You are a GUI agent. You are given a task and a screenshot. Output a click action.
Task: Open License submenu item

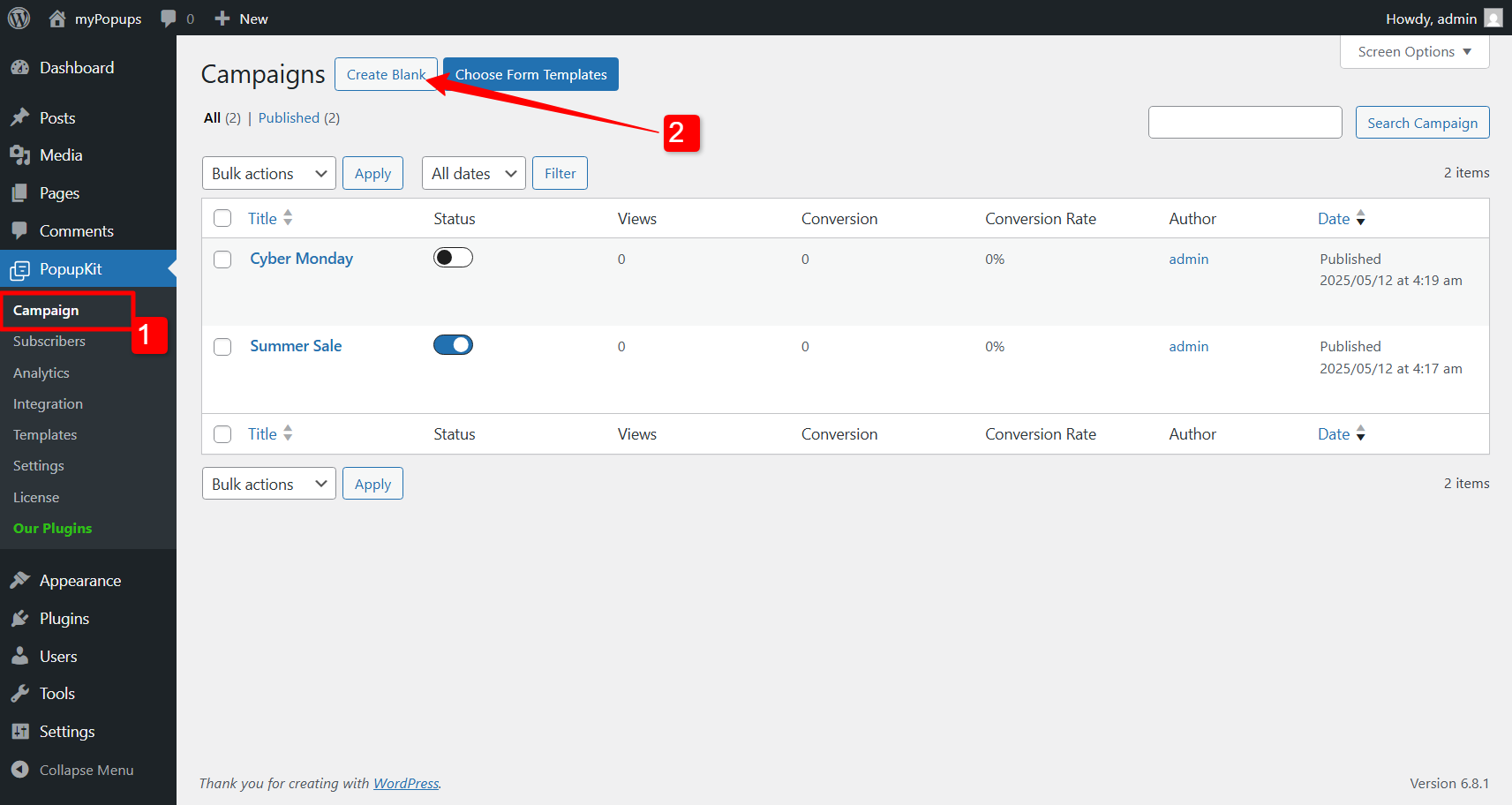coord(36,498)
